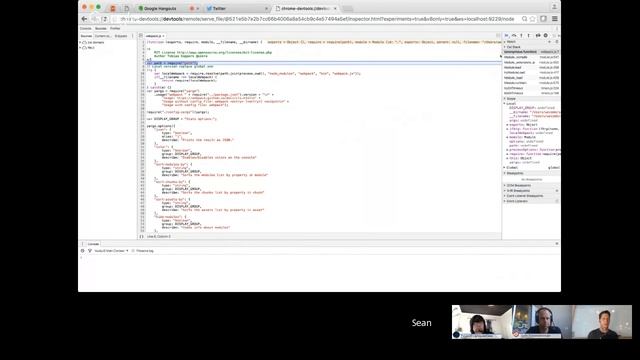640x360 pixels.
Task: Click the new browser tab button
Action: [348, 8]
